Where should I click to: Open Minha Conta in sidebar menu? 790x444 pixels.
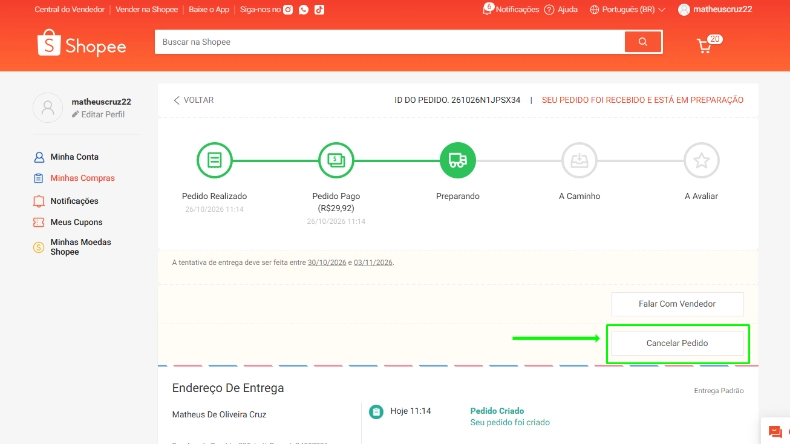(x=74, y=157)
